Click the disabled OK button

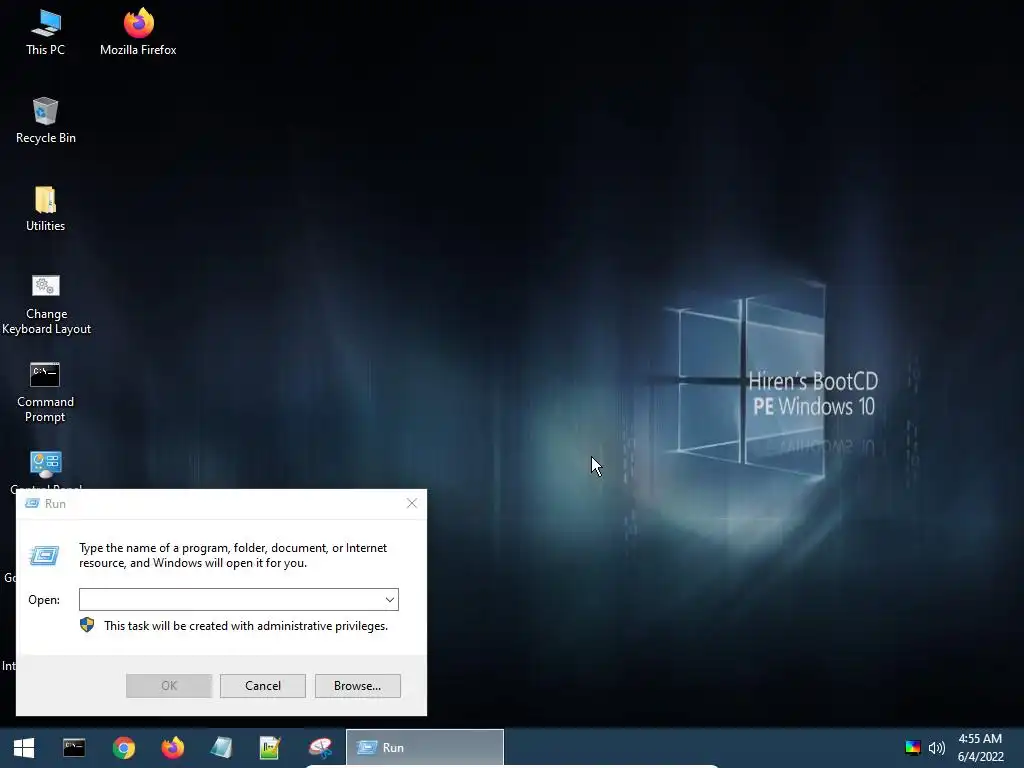[168, 686]
